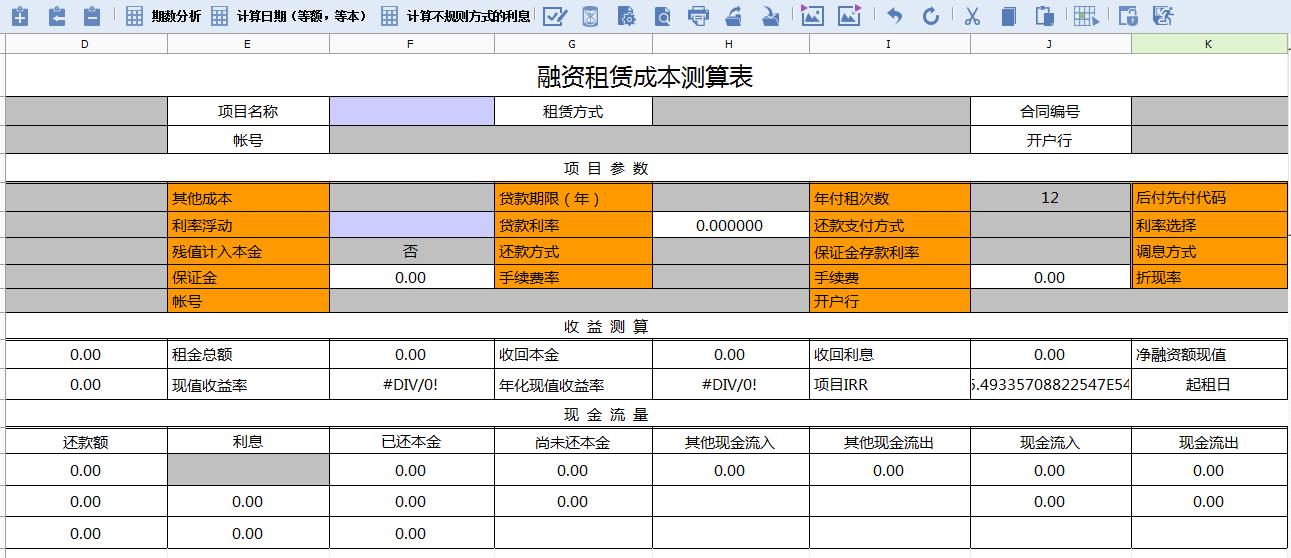Click the 手续费 value cell 0.00
Screen dimensions: 1291x558
tap(1050, 277)
